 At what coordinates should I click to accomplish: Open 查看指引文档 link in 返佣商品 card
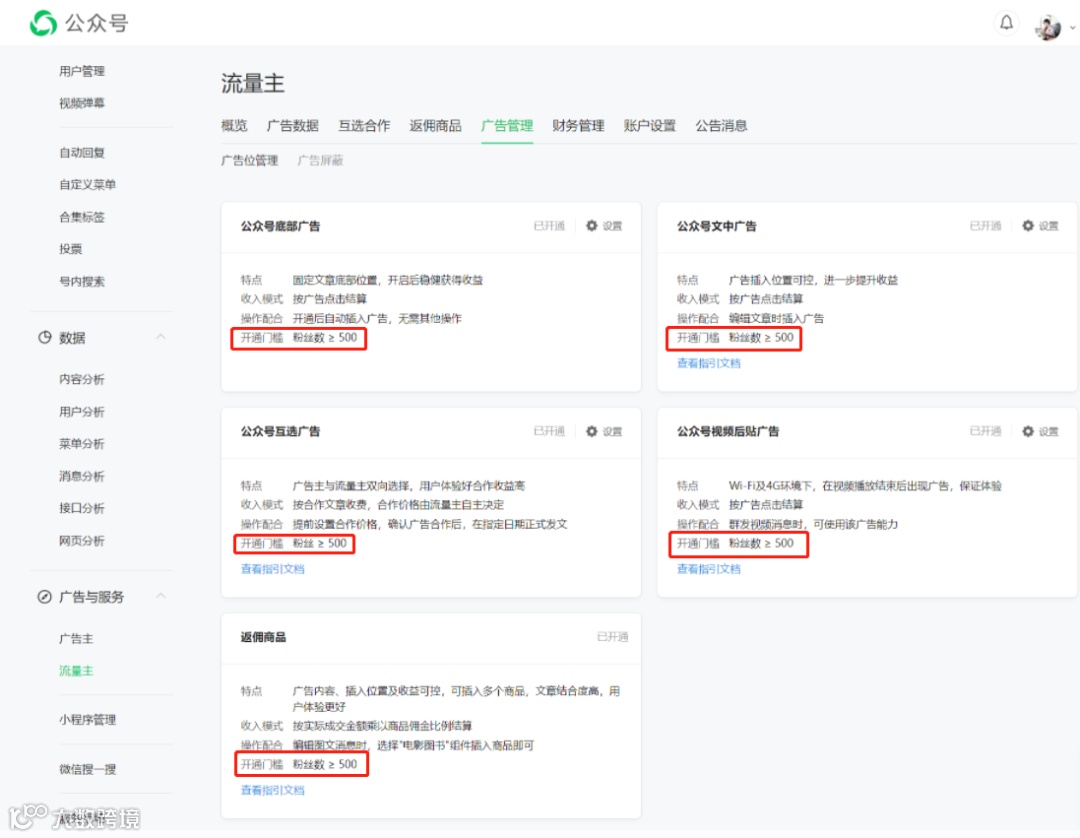pos(273,790)
